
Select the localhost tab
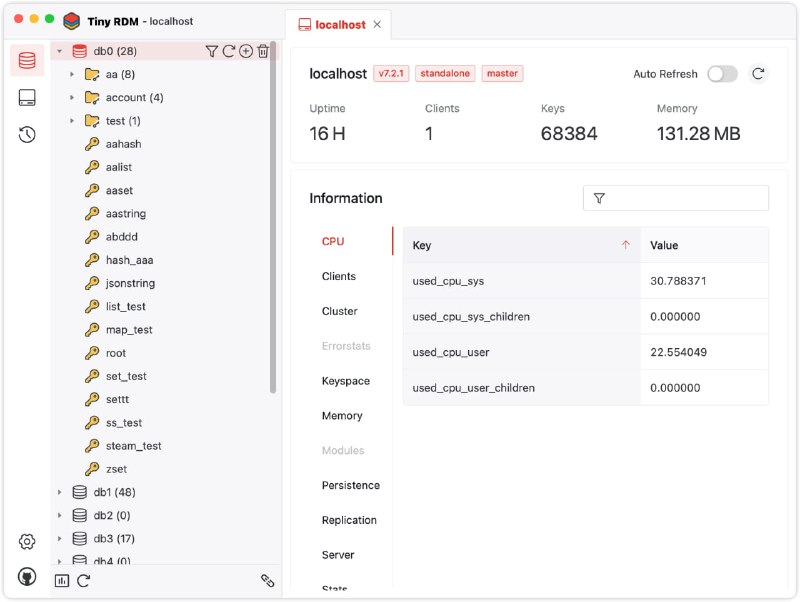click(x=341, y=23)
